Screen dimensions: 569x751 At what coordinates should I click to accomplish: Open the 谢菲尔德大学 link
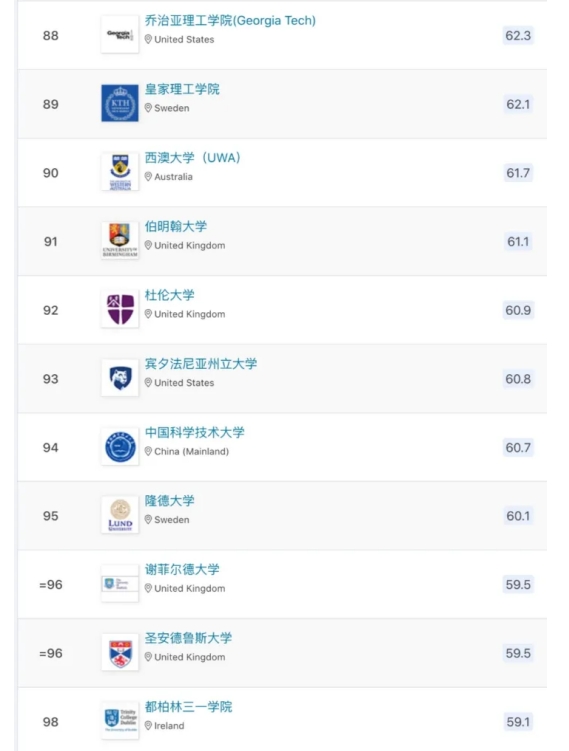tap(182, 569)
